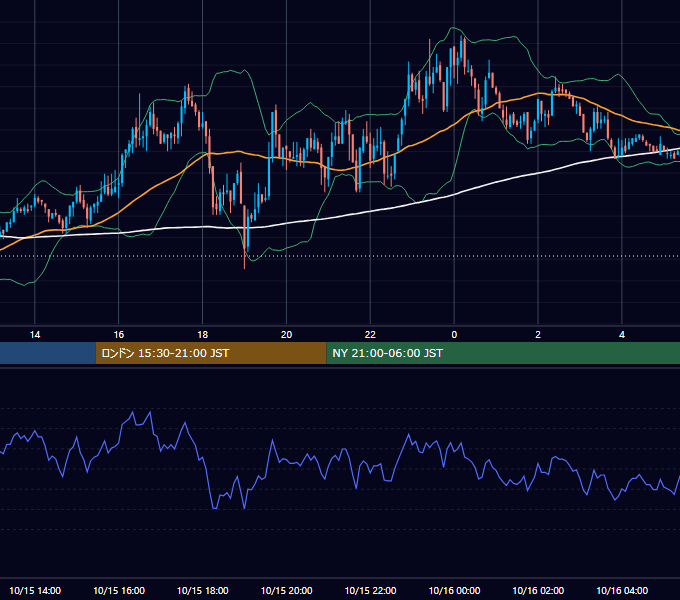Click the 10/16 04:00 timestamp label
This screenshot has height=600, width=680.
point(622,590)
